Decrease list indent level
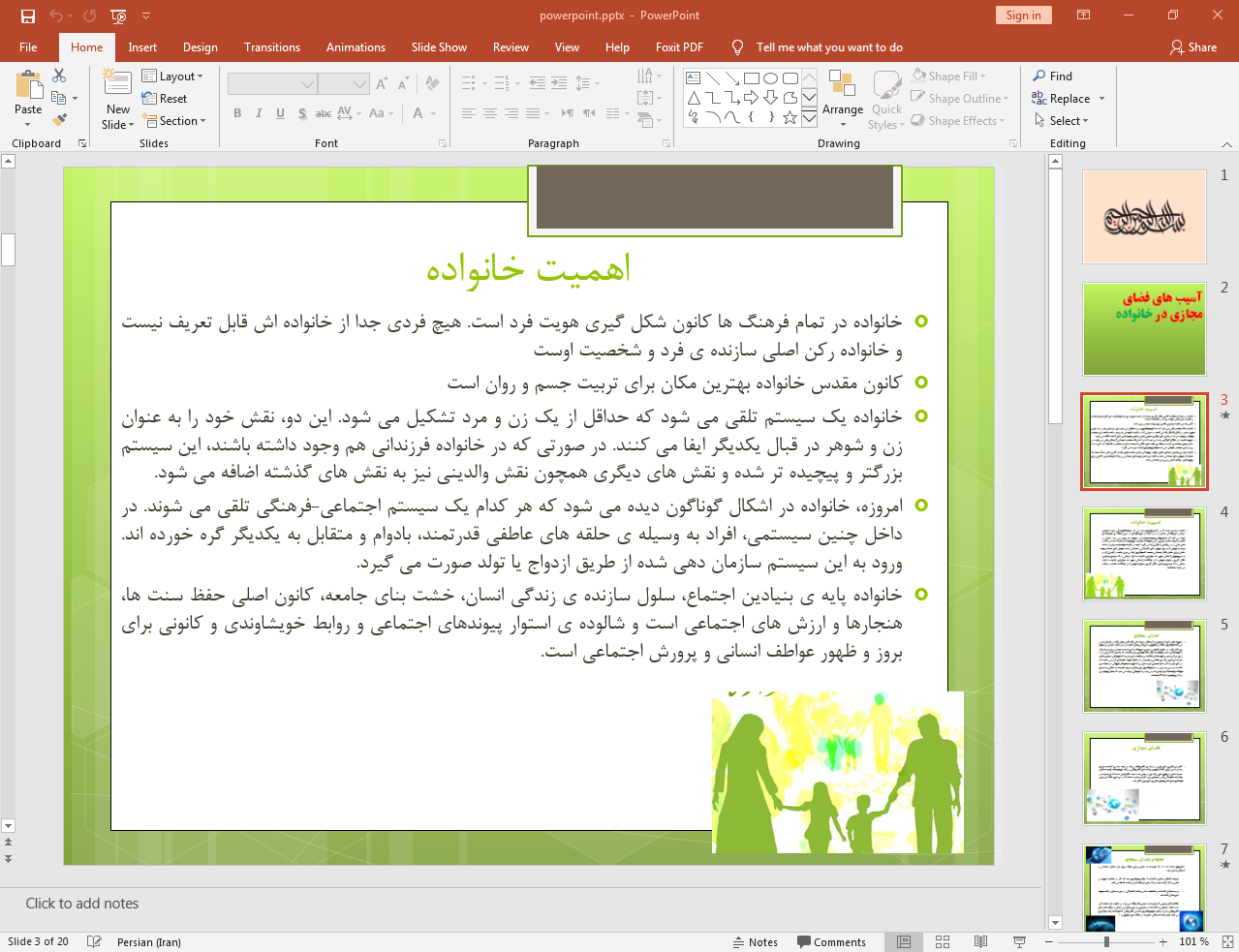The height and width of the screenshot is (952, 1239). tap(538, 83)
